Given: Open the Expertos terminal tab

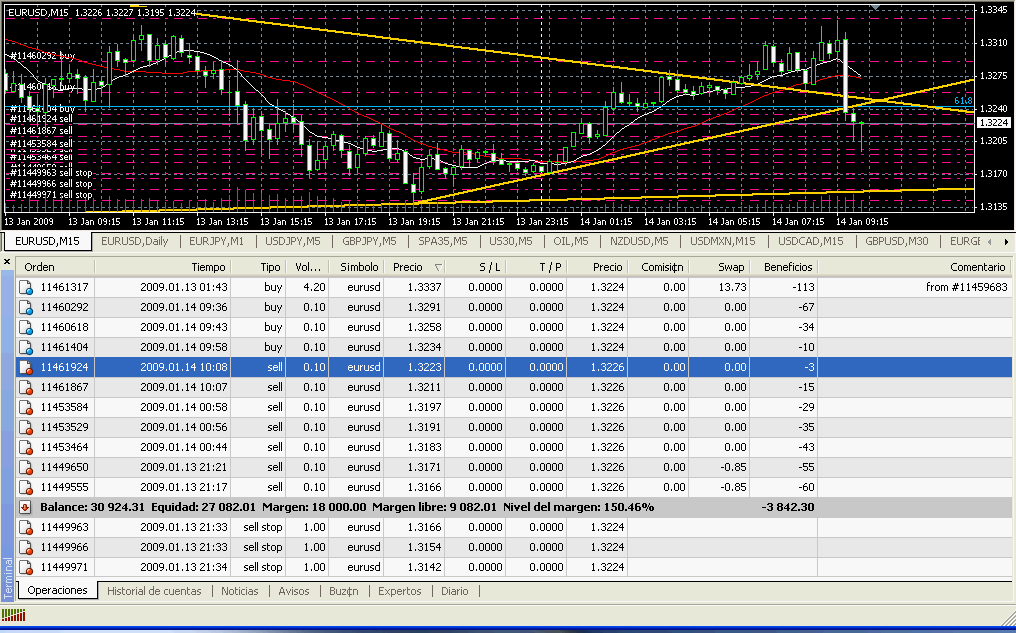Looking at the screenshot, I should coord(399,591).
